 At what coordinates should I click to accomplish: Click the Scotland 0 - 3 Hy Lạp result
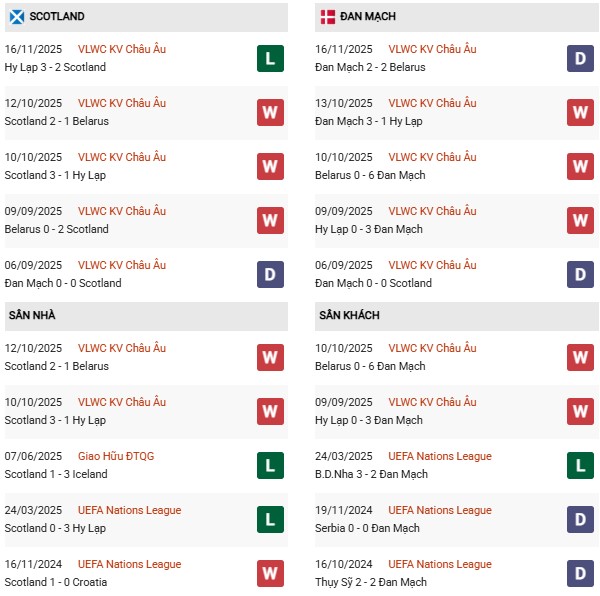pos(55,528)
